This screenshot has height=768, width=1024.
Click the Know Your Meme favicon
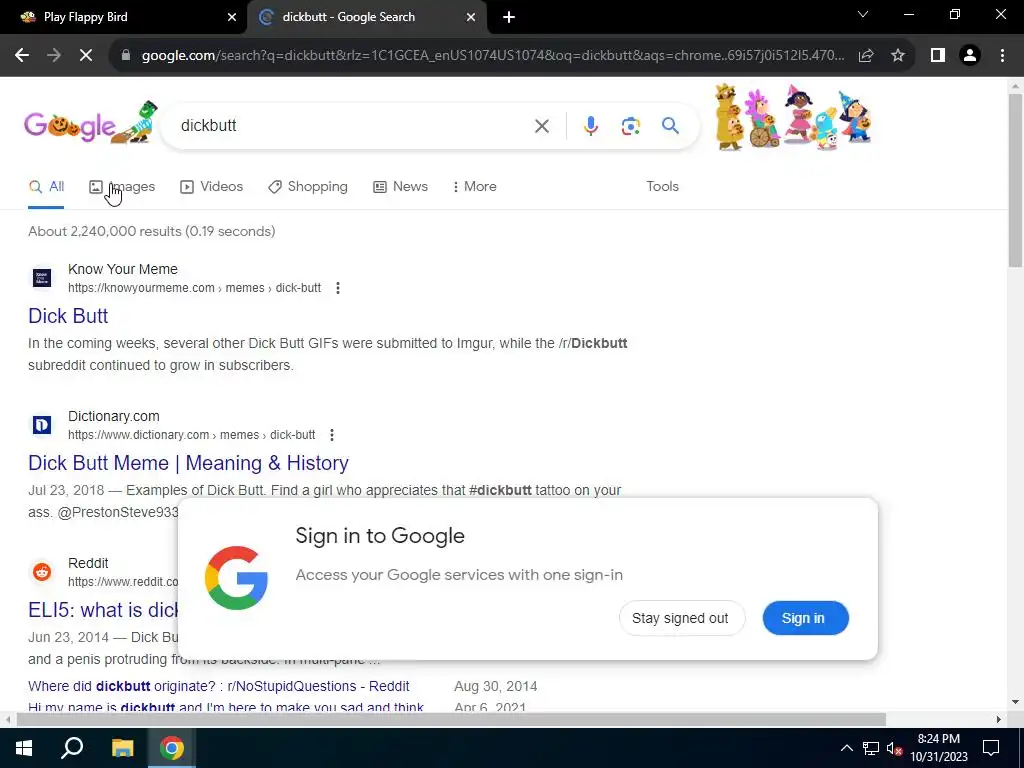point(42,278)
